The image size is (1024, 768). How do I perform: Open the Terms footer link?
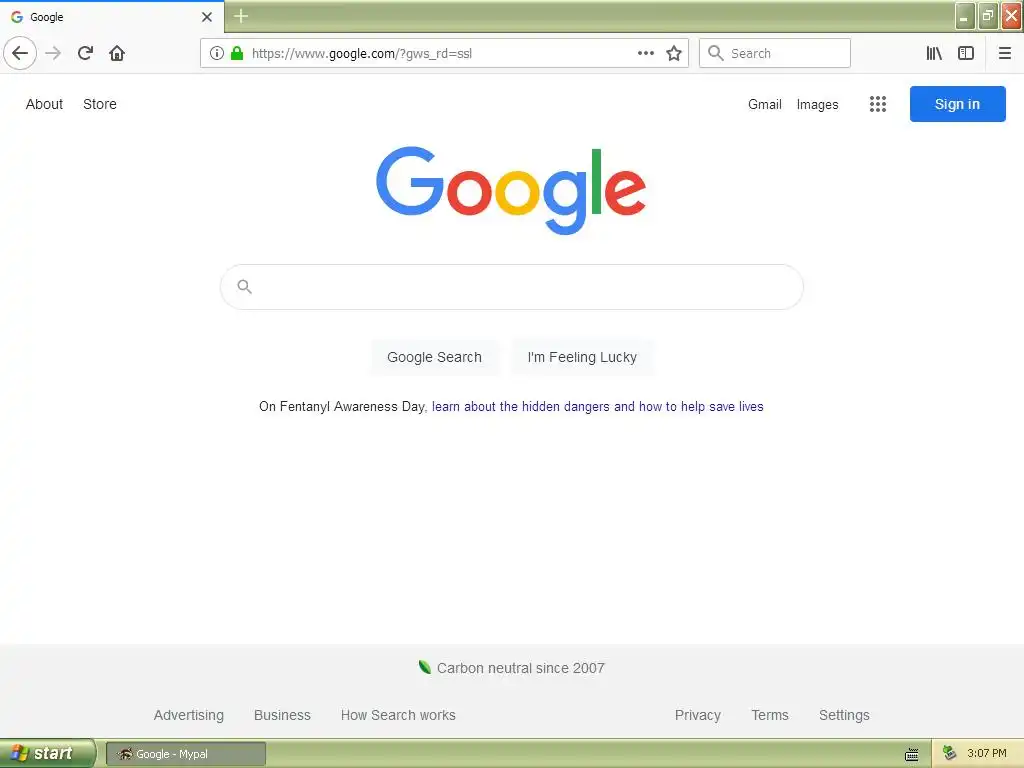pyautogui.click(x=770, y=715)
